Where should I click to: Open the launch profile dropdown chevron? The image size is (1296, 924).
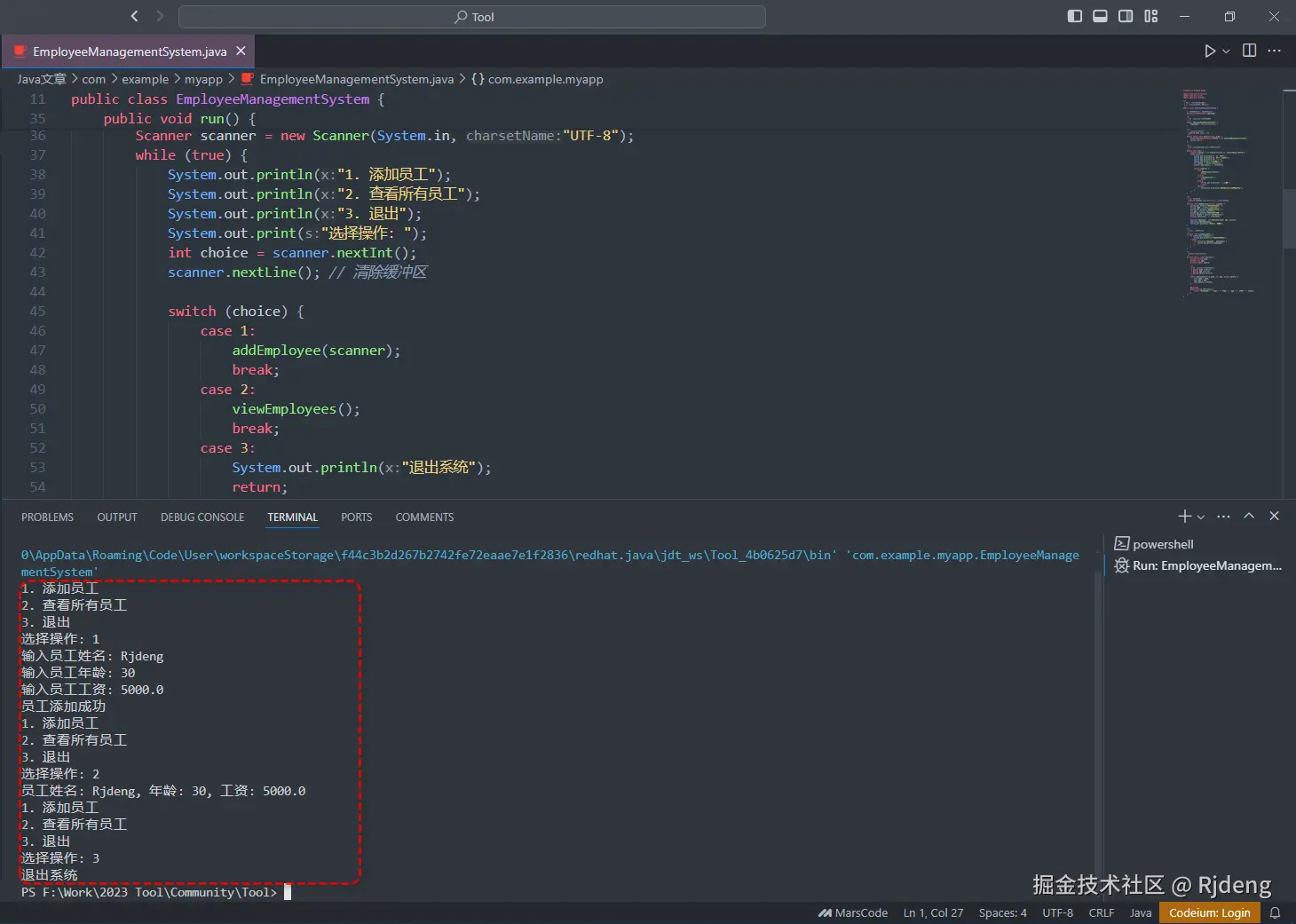1201,517
